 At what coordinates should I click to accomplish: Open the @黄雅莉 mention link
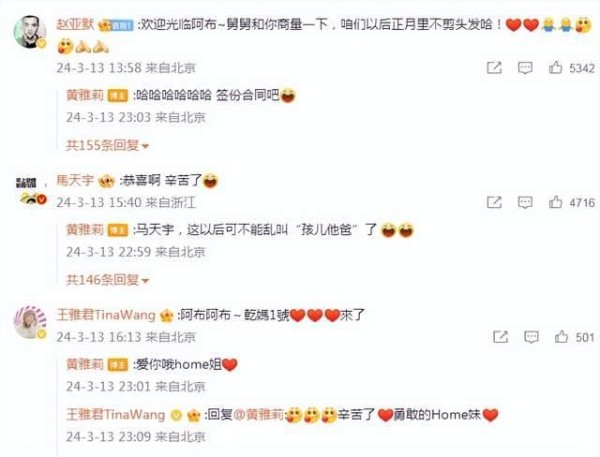click(x=258, y=415)
